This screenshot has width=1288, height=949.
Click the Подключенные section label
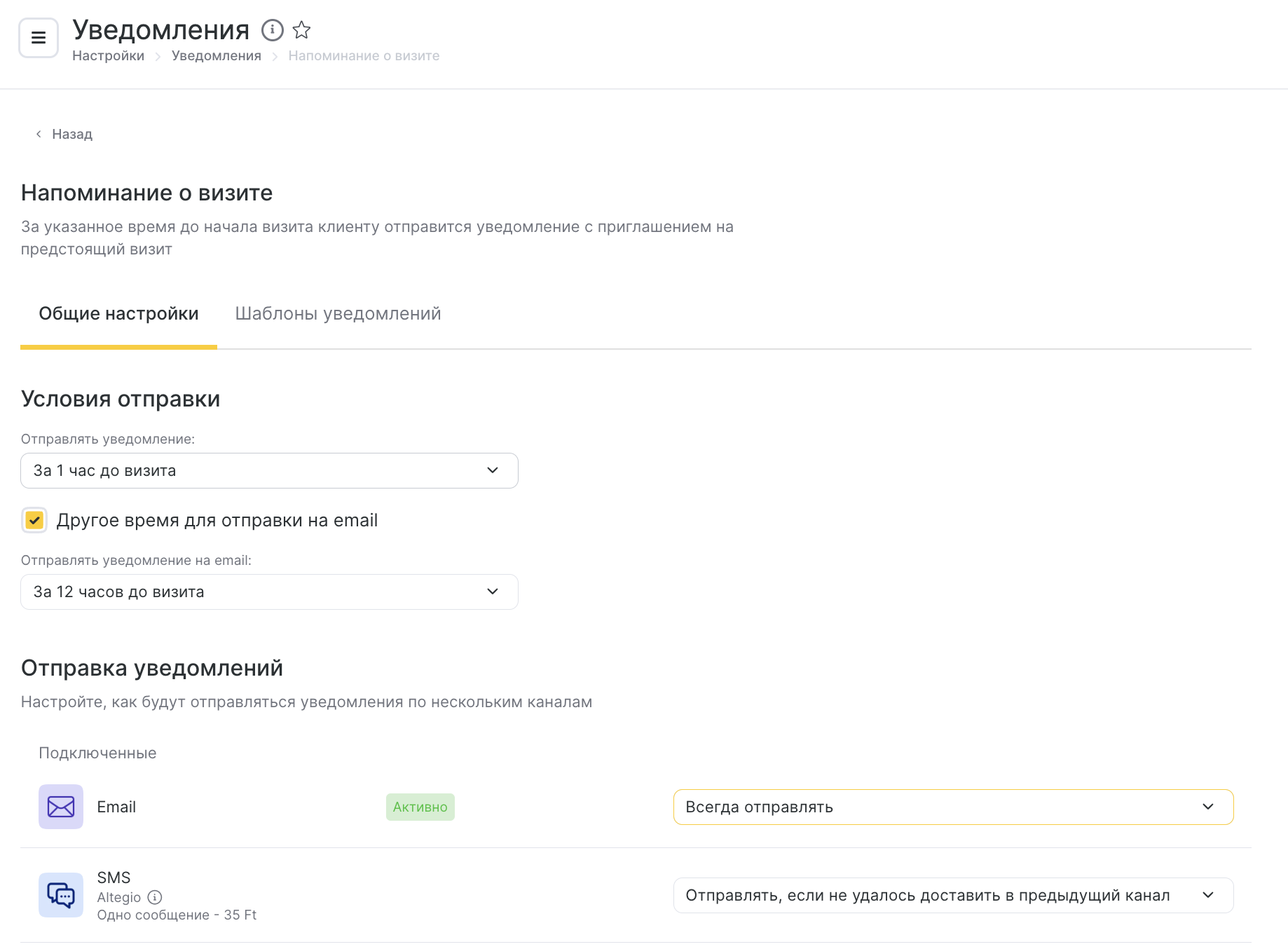[97, 753]
